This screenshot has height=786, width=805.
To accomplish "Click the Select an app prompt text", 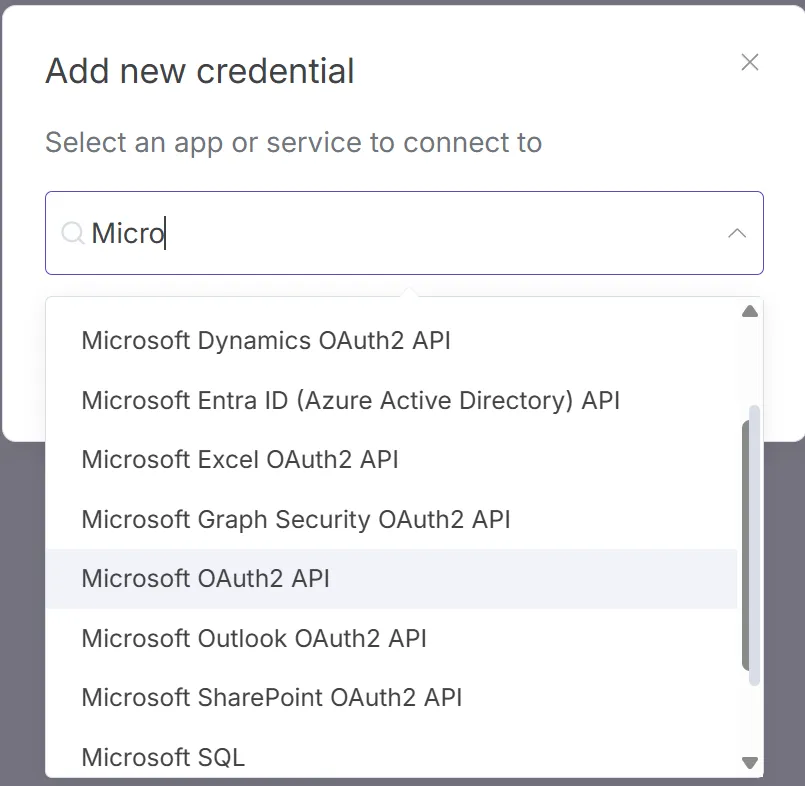I will coord(292,142).
